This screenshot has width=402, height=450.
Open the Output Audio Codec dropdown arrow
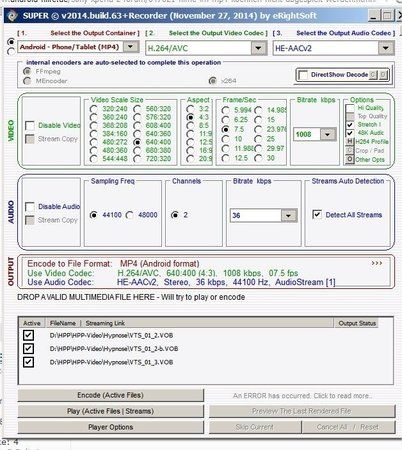point(386,48)
